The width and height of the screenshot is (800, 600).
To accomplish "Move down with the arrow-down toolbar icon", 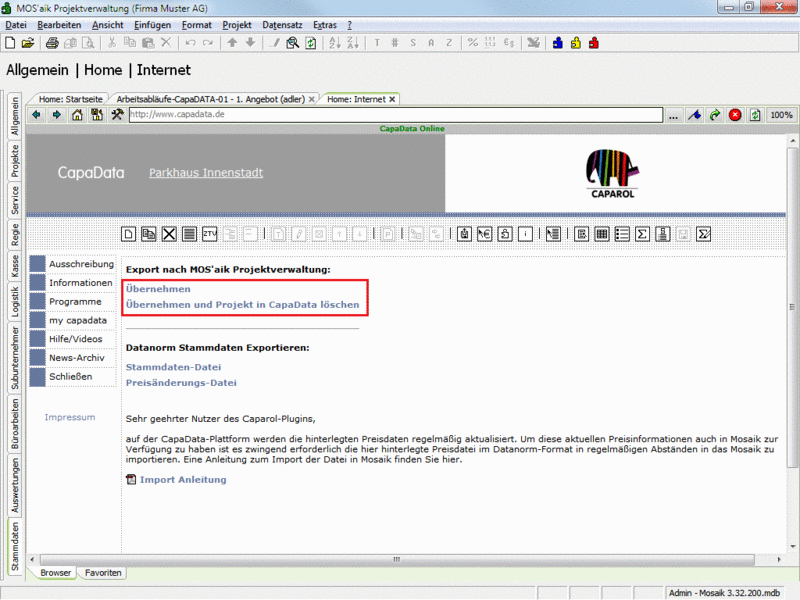I will 250,43.
